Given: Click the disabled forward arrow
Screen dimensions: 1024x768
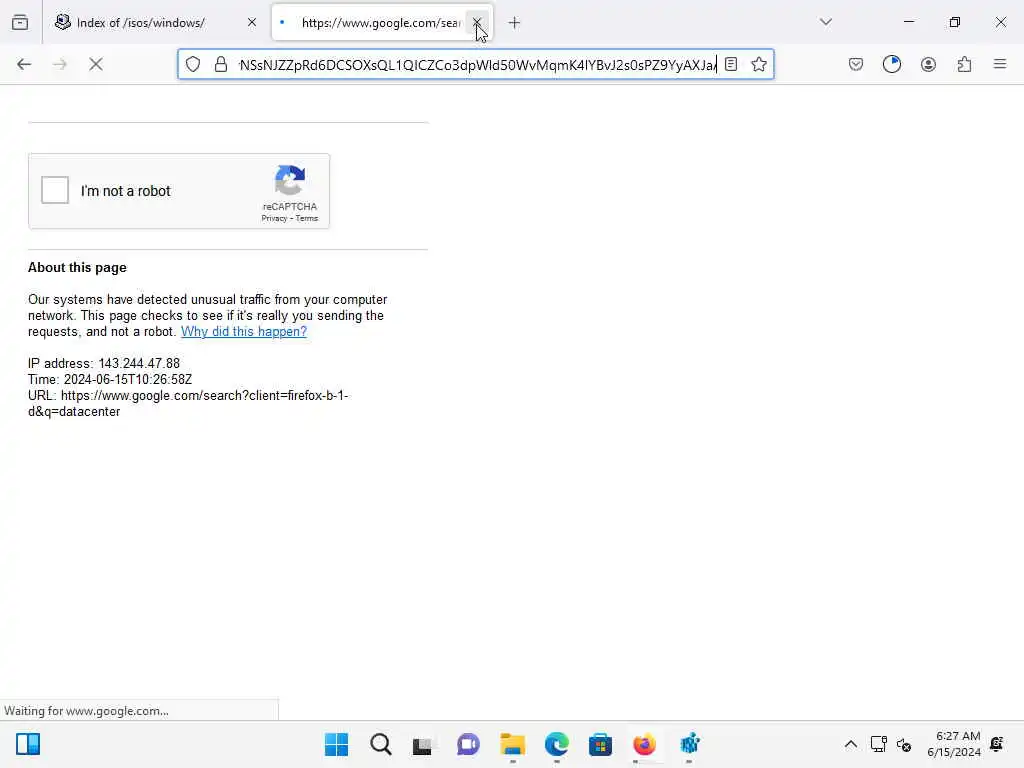Looking at the screenshot, I should (60, 64).
